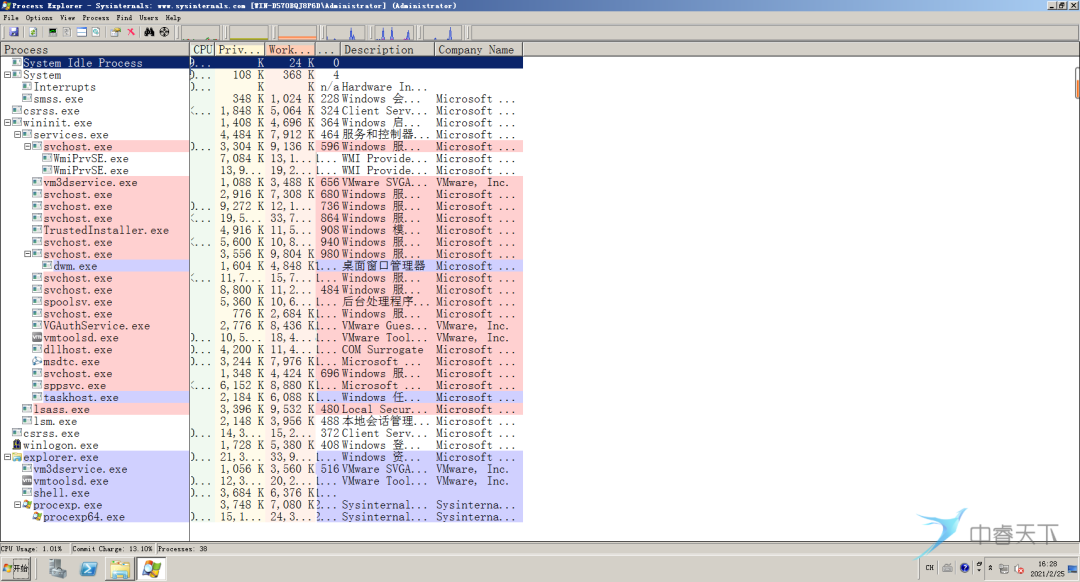Select the sppsvc.exe process
This screenshot has width=1080, height=582.
point(262,386)
